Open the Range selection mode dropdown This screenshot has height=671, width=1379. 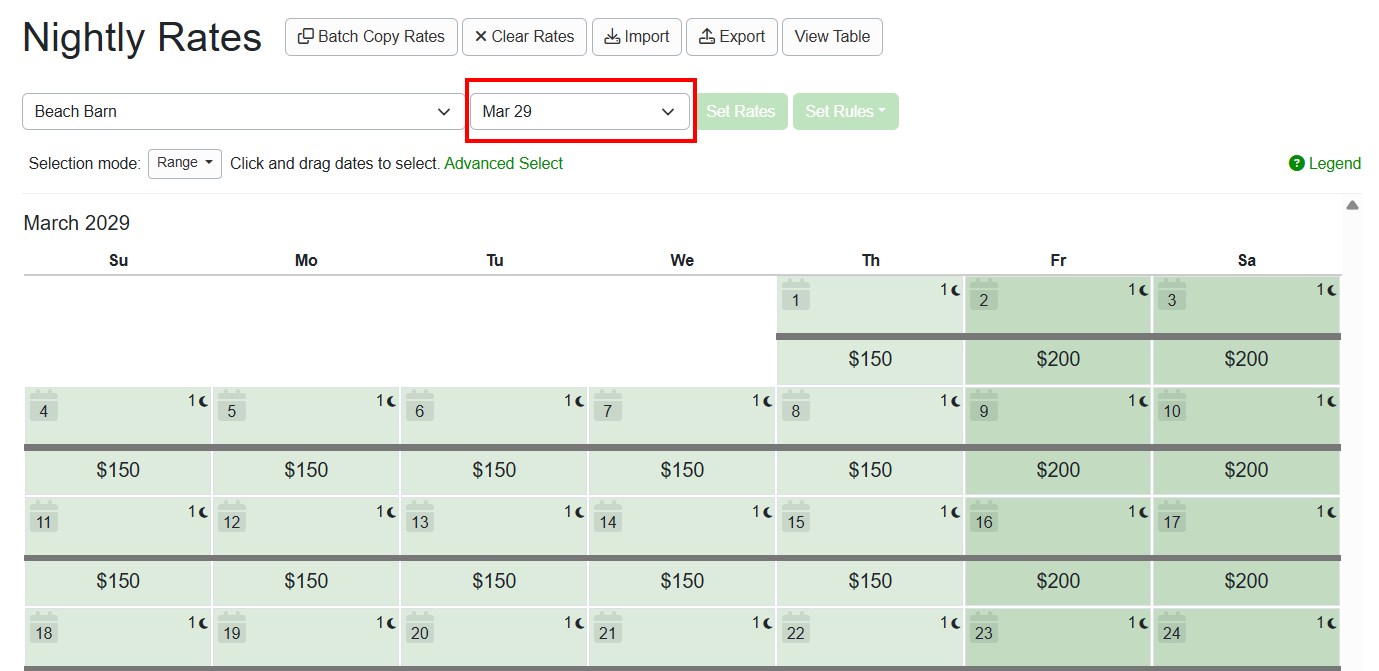[x=185, y=163]
